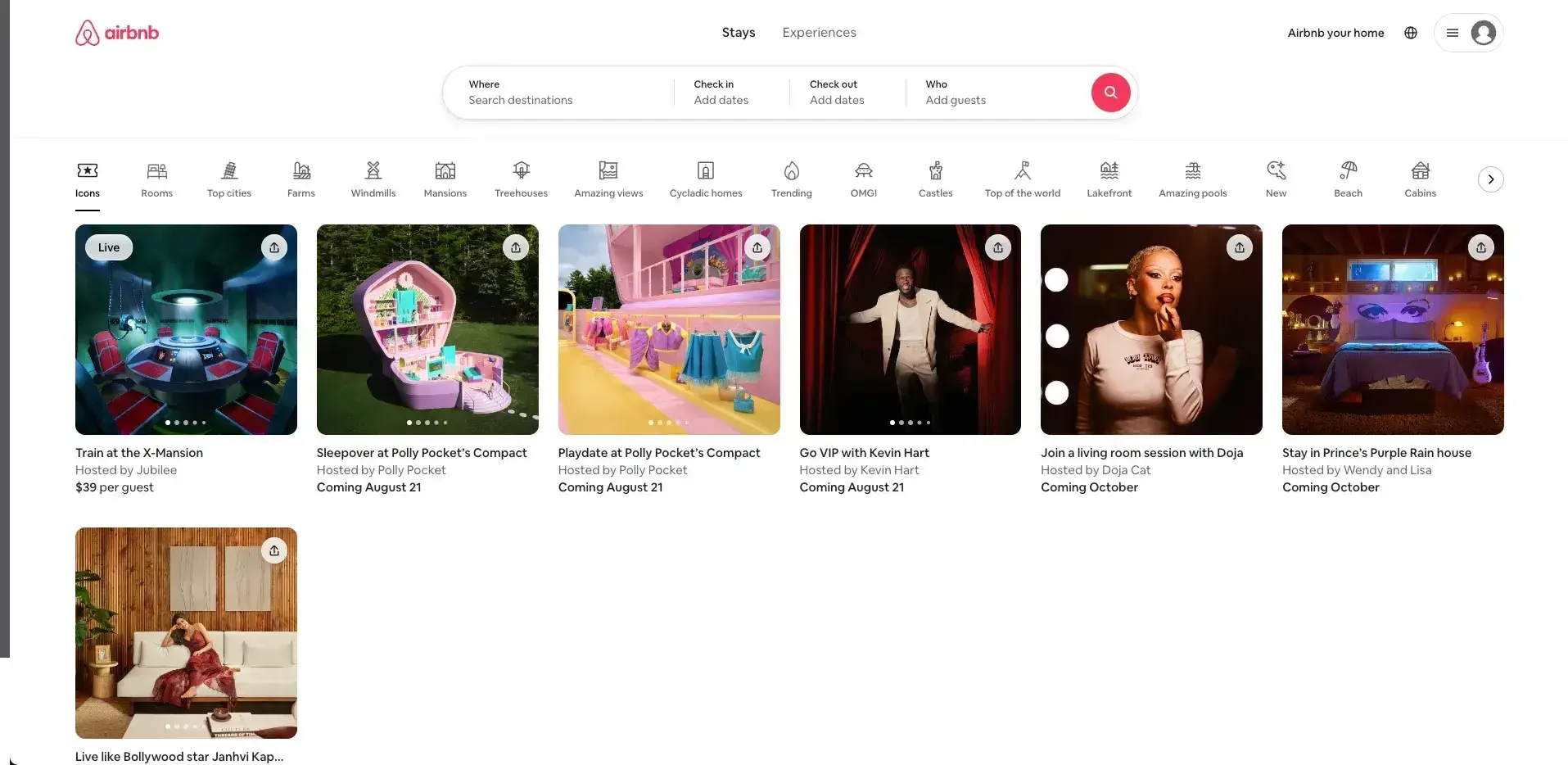Share the Bollywood star Janhvi listing
The width and height of the screenshot is (1568, 765).
[274, 550]
